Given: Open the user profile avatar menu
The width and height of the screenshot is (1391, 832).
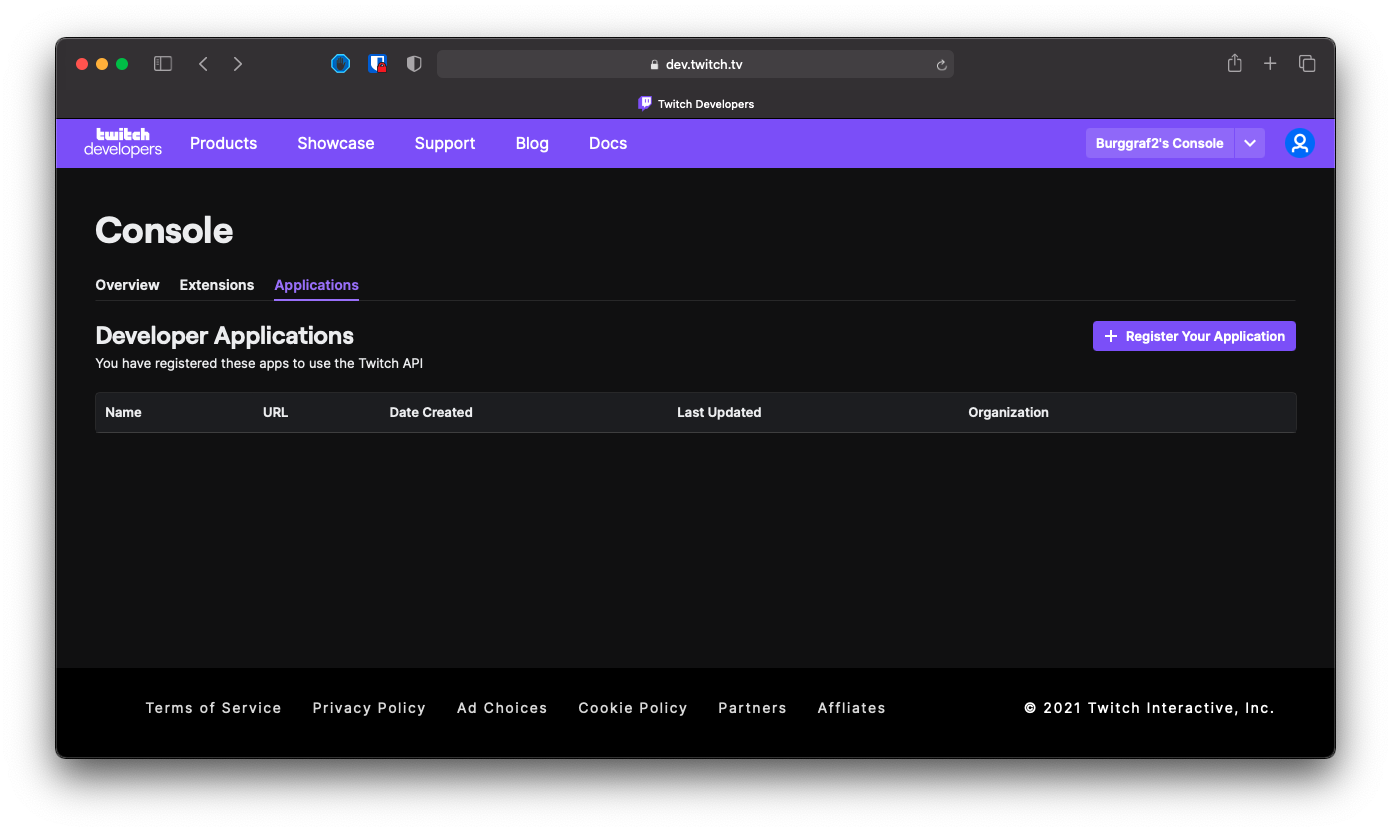Looking at the screenshot, I should 1299,143.
